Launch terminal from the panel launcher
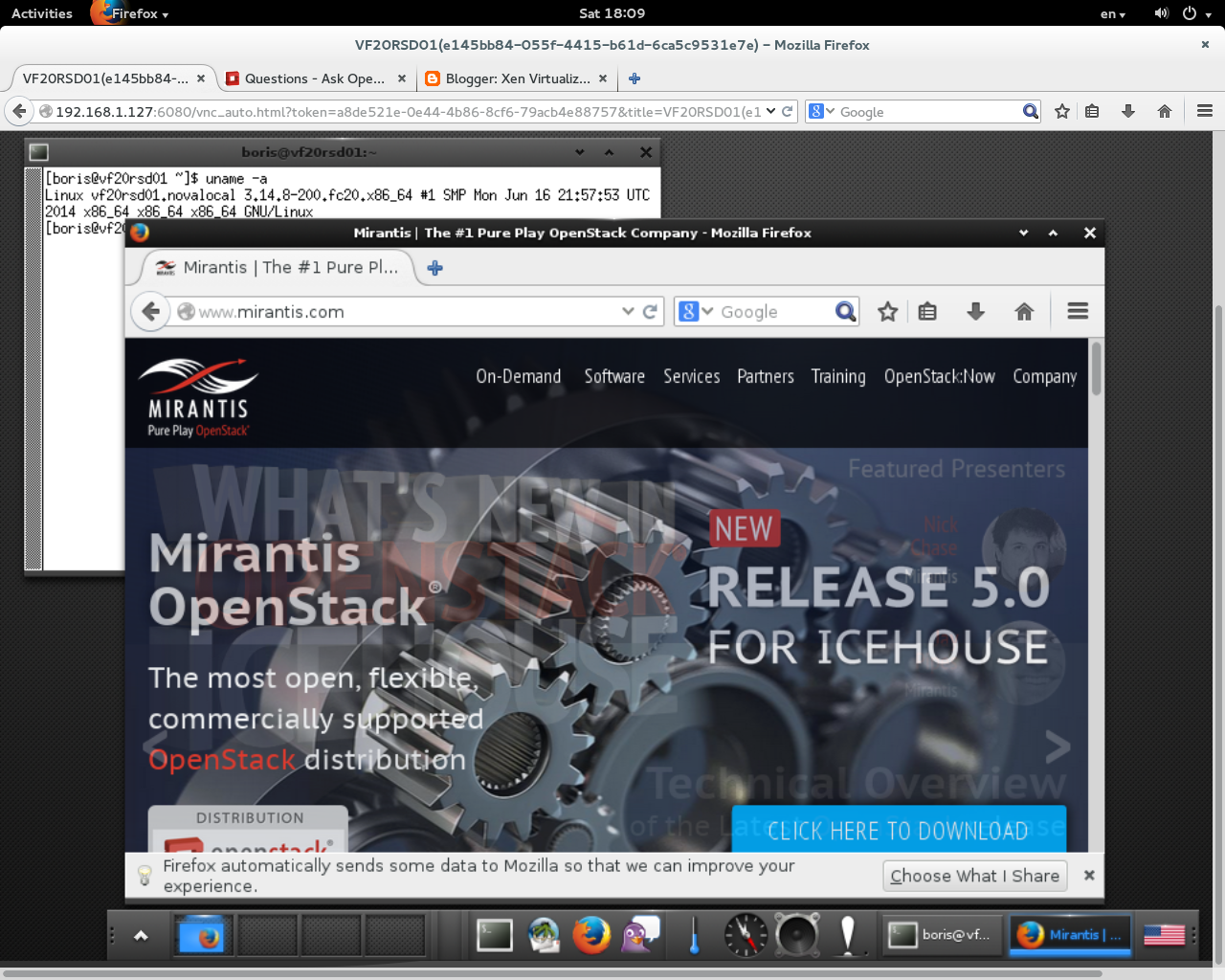1225x980 pixels. (495, 935)
